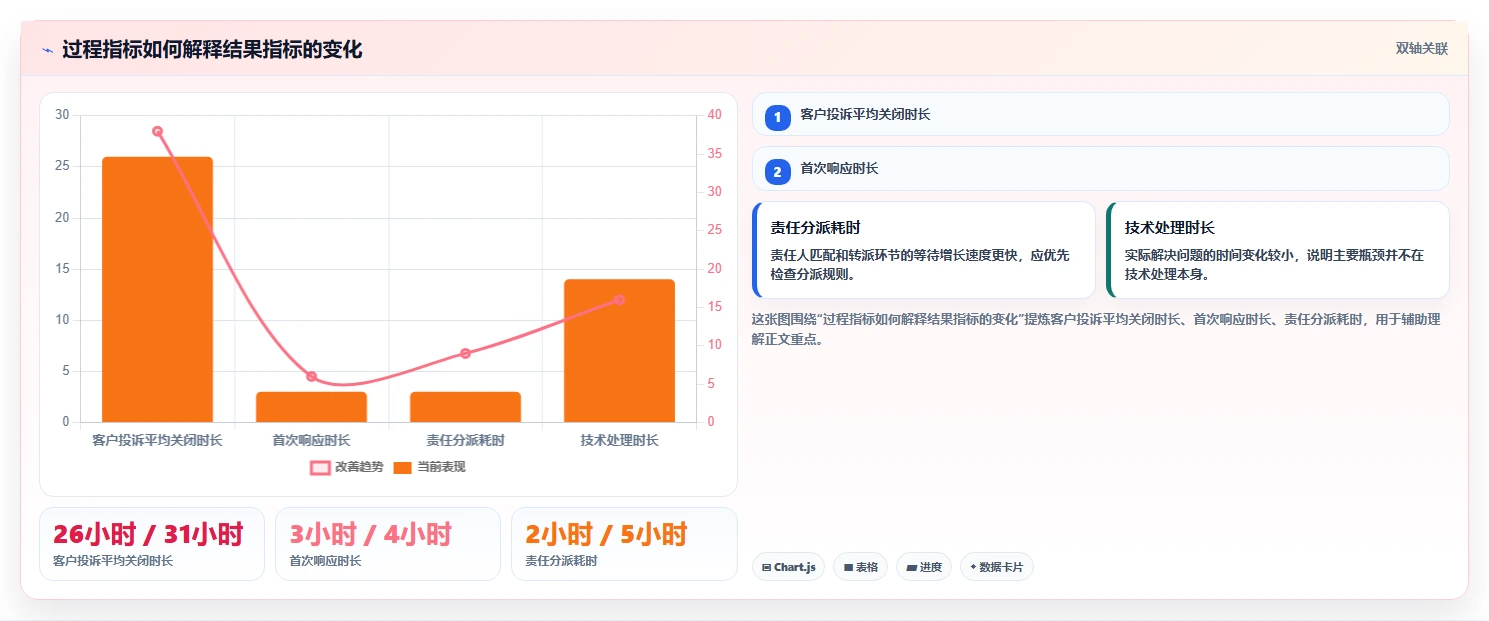
Task: Open the 责任分派耗时 description card
Action: (923, 250)
